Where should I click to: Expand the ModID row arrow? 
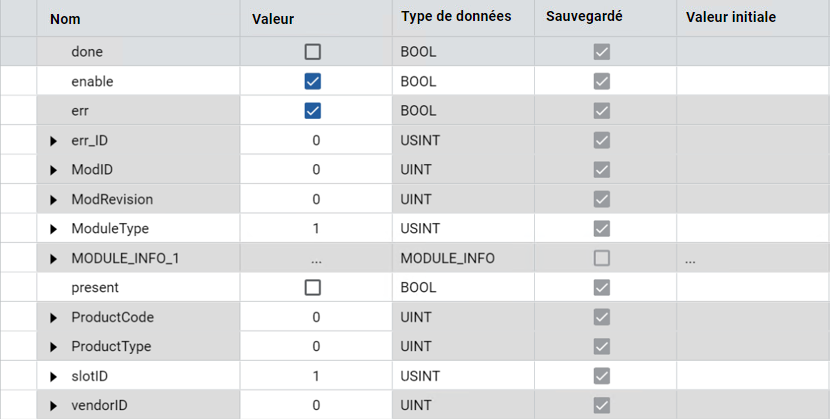[x=53, y=170]
